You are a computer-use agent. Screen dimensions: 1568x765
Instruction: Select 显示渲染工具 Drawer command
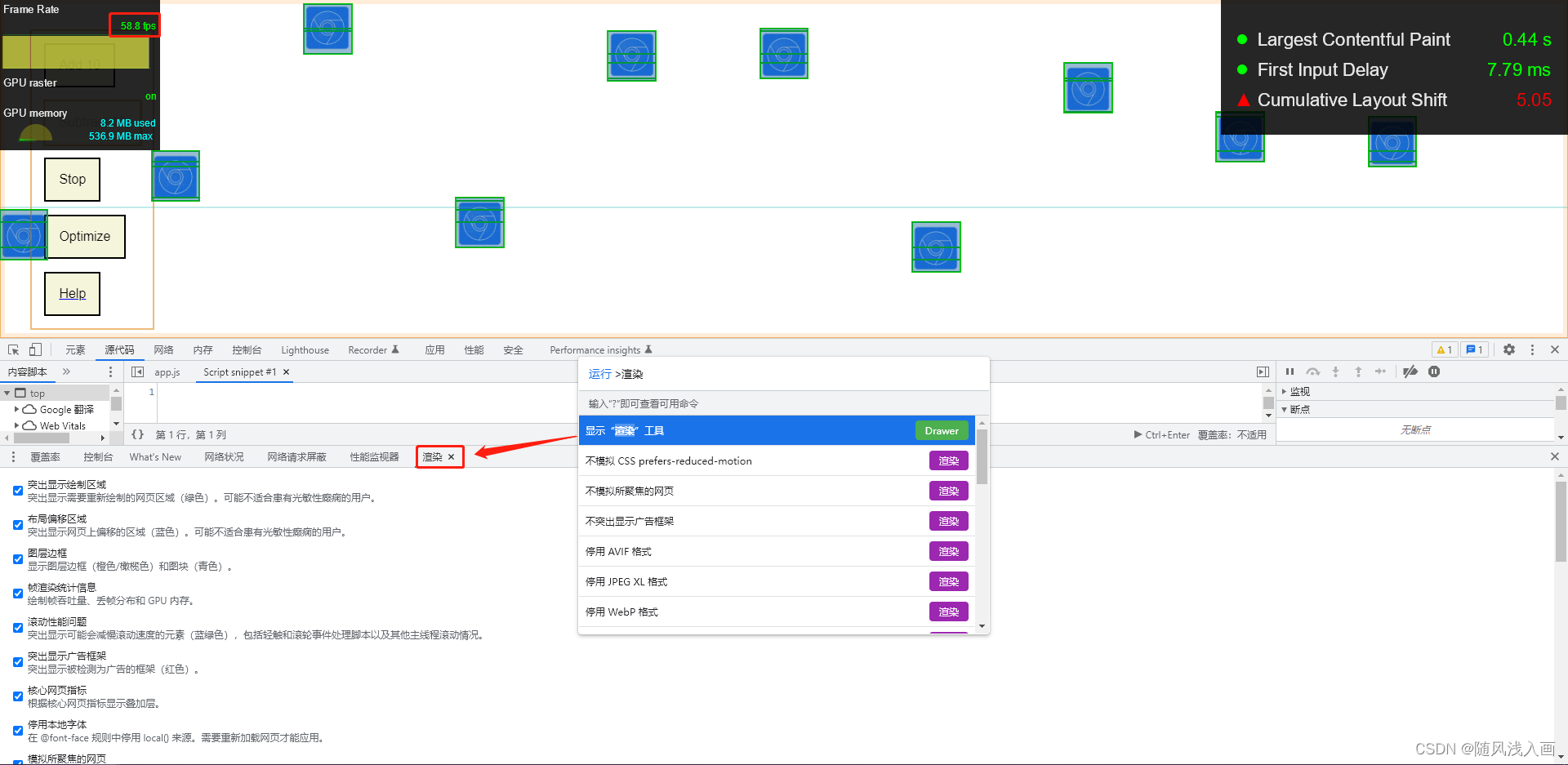point(777,430)
